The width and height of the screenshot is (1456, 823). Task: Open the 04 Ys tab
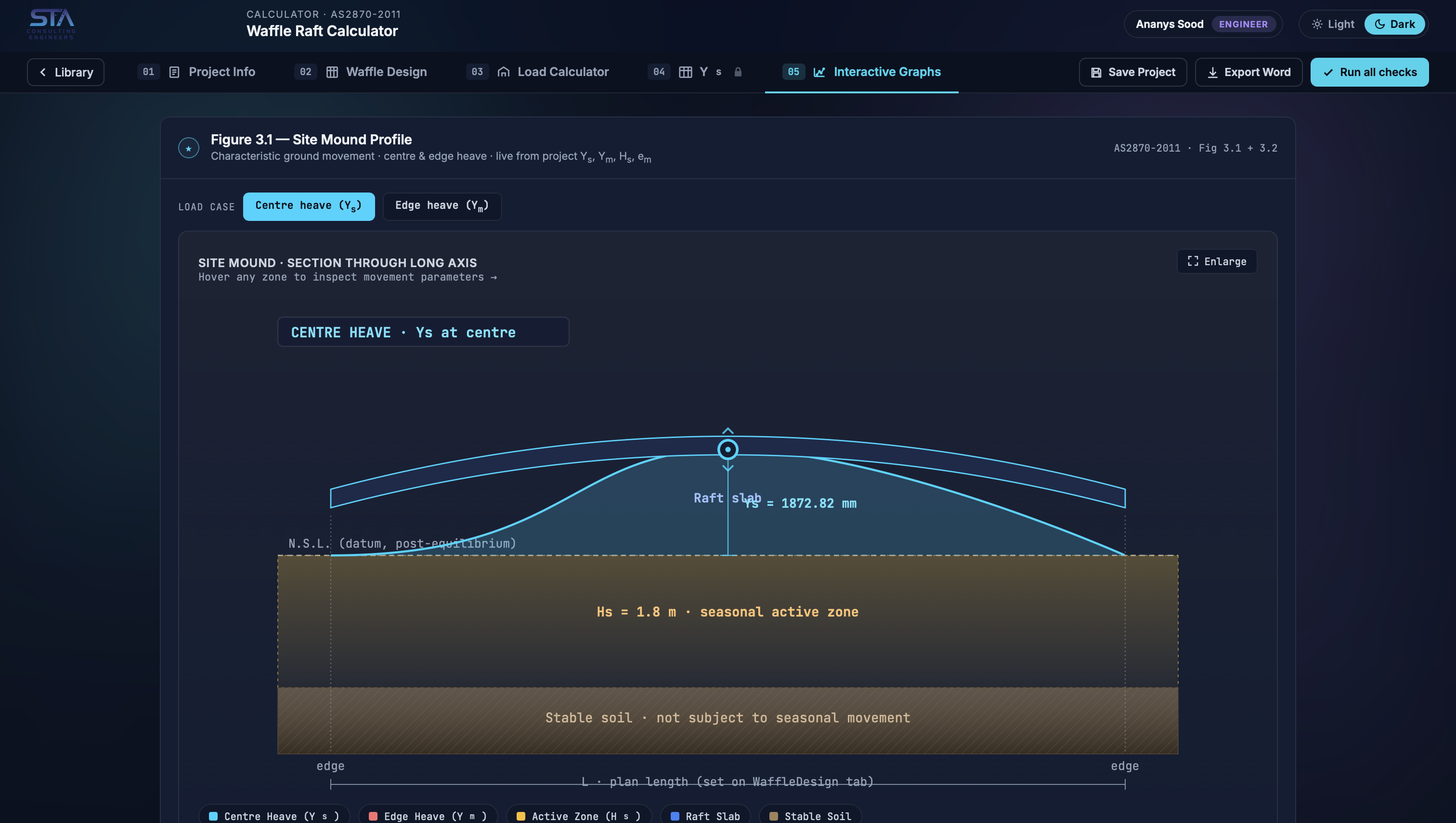(695, 72)
